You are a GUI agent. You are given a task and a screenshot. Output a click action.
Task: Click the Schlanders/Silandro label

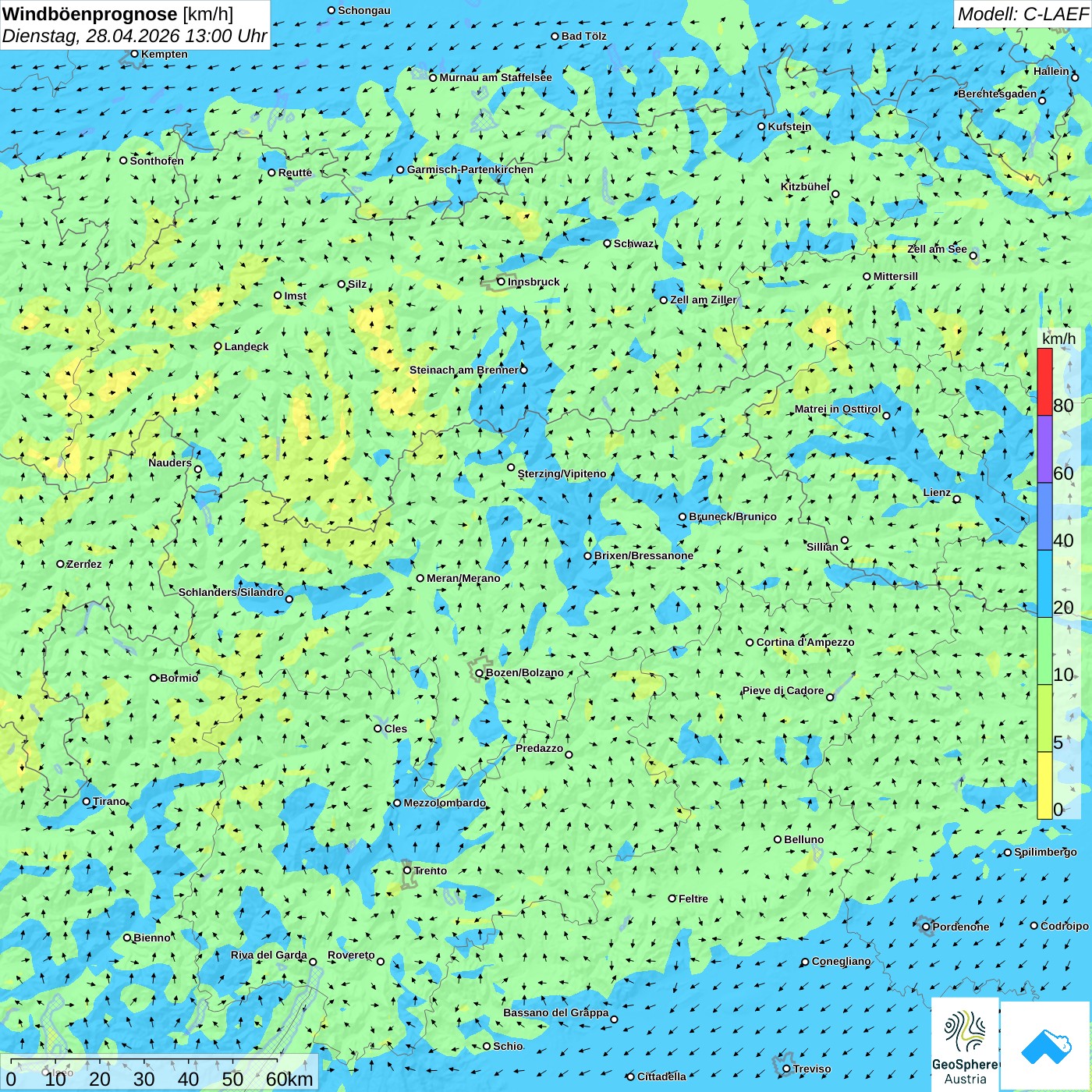[x=231, y=592]
